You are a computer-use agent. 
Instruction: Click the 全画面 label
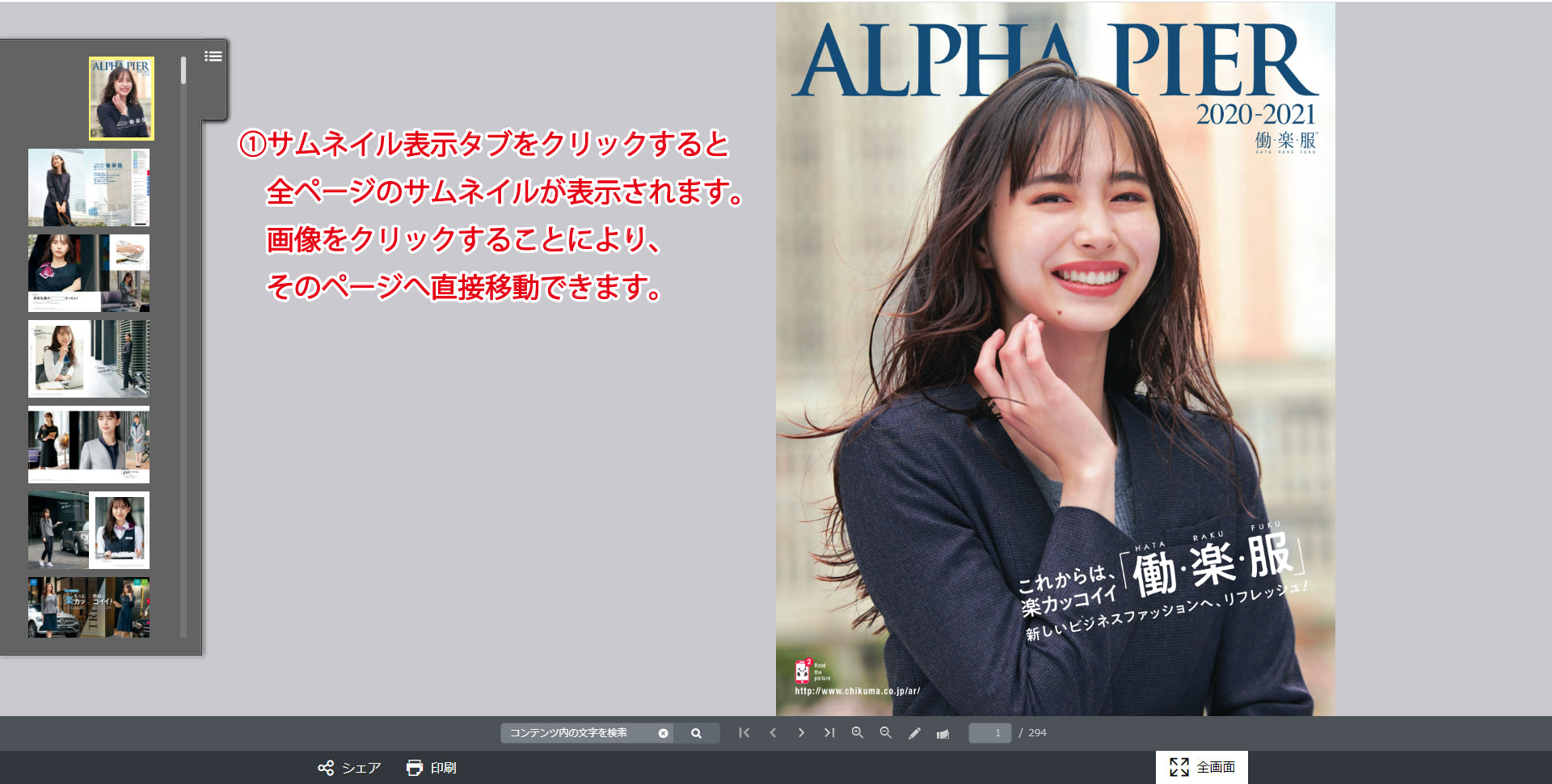pyautogui.click(x=1216, y=767)
